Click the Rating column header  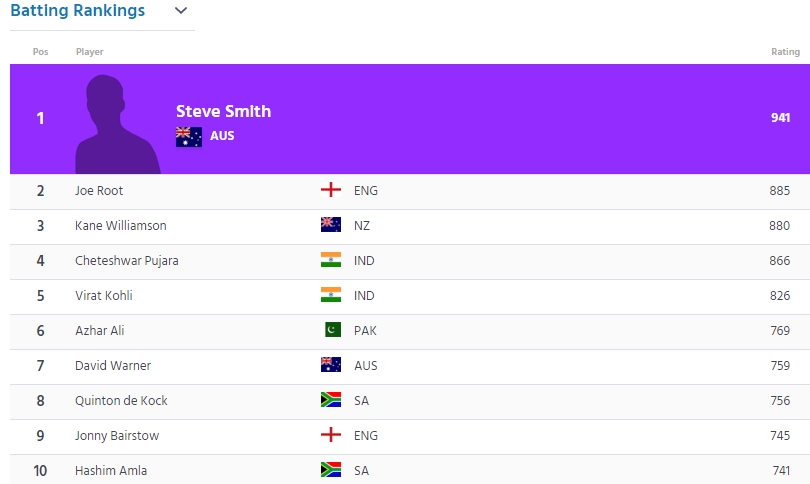[x=785, y=52]
